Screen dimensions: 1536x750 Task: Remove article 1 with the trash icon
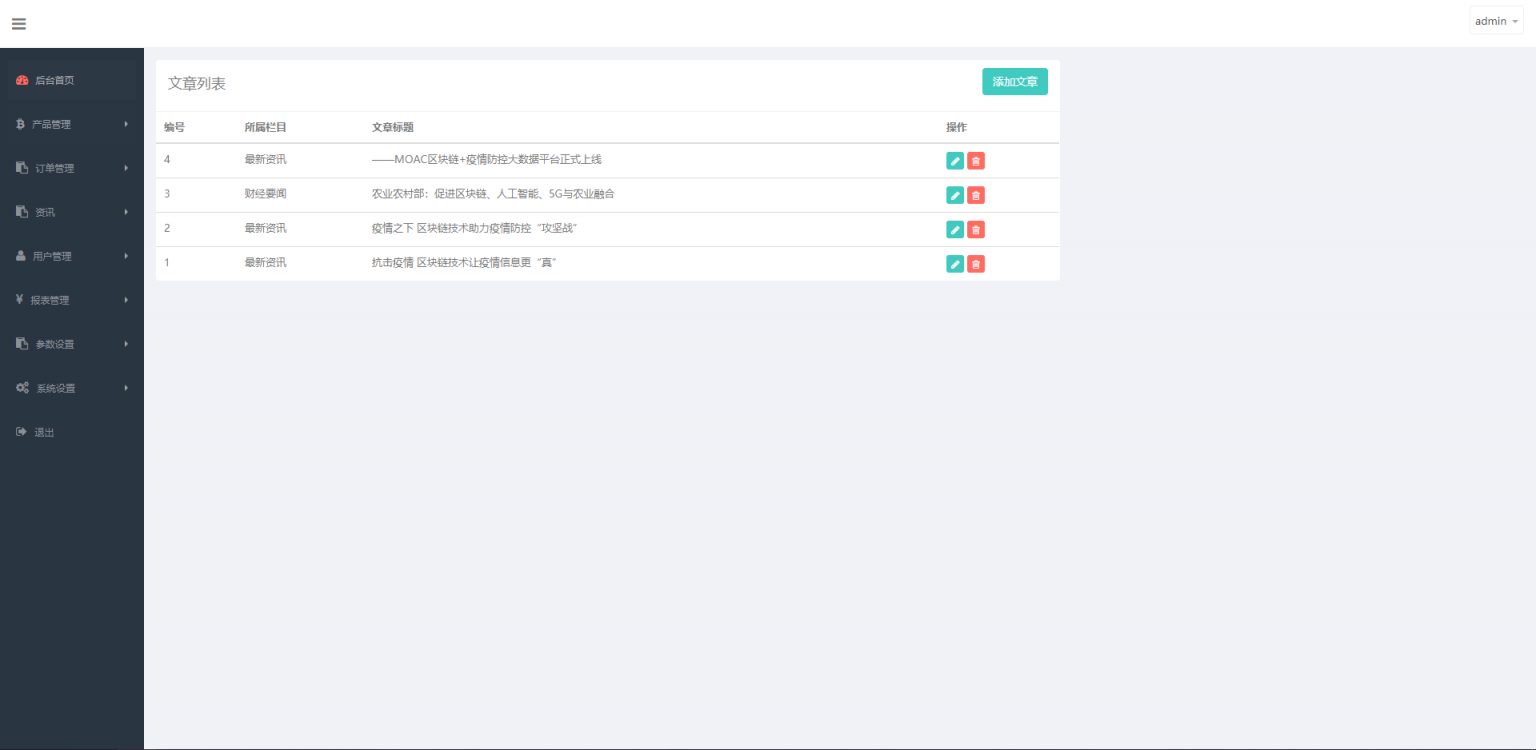(x=976, y=264)
